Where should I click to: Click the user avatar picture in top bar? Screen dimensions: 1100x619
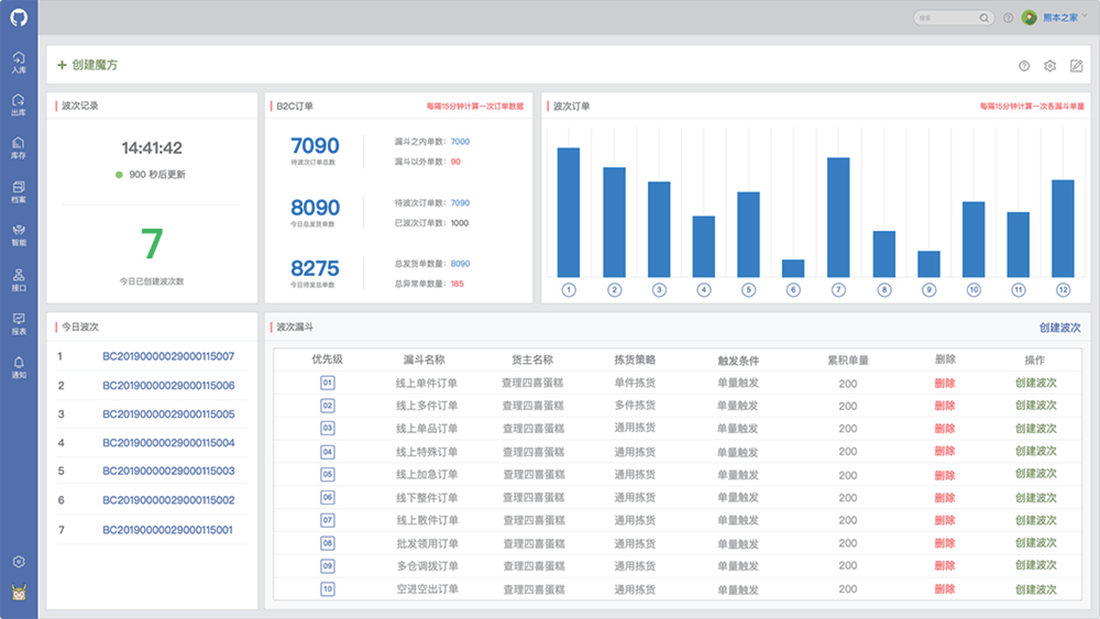pos(1029,18)
